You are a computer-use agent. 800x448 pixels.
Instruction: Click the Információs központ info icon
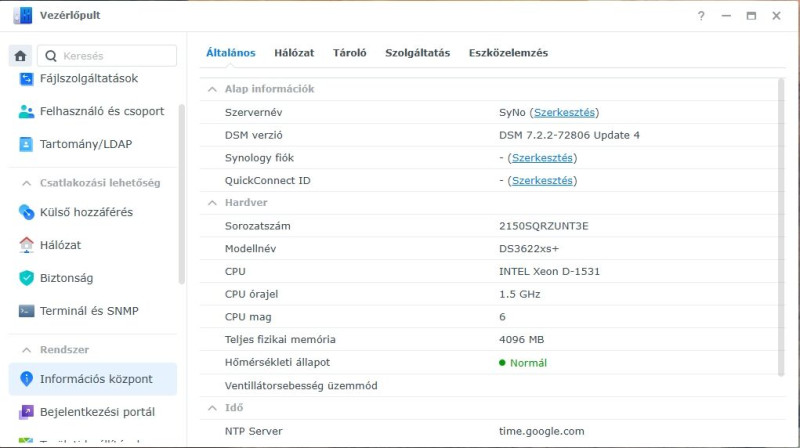(26, 379)
